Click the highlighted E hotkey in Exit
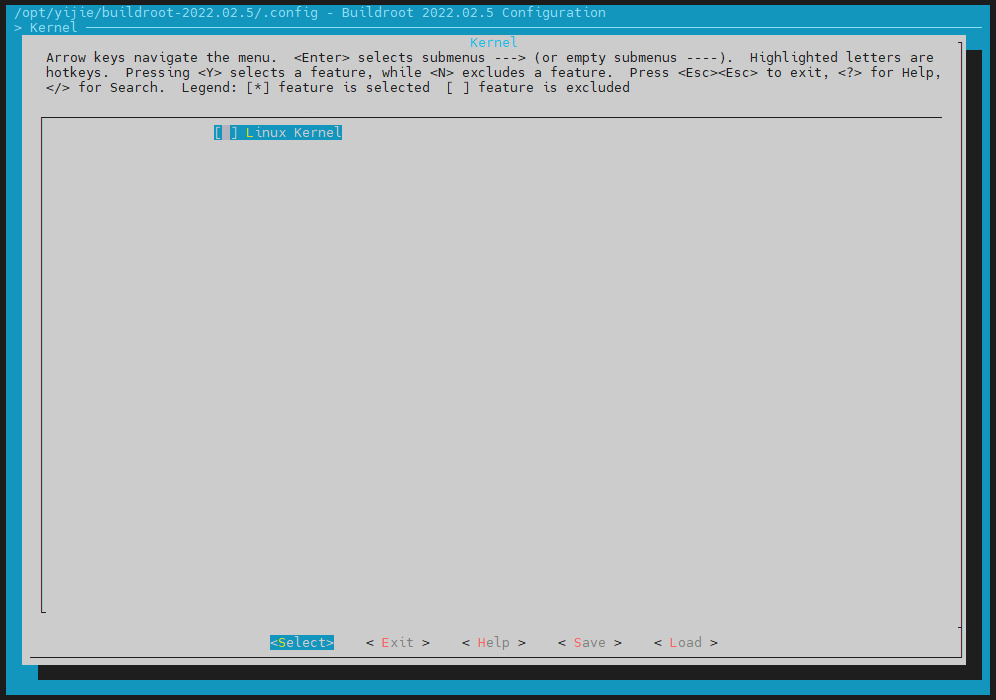Image resolution: width=996 pixels, height=700 pixels. click(x=383, y=642)
